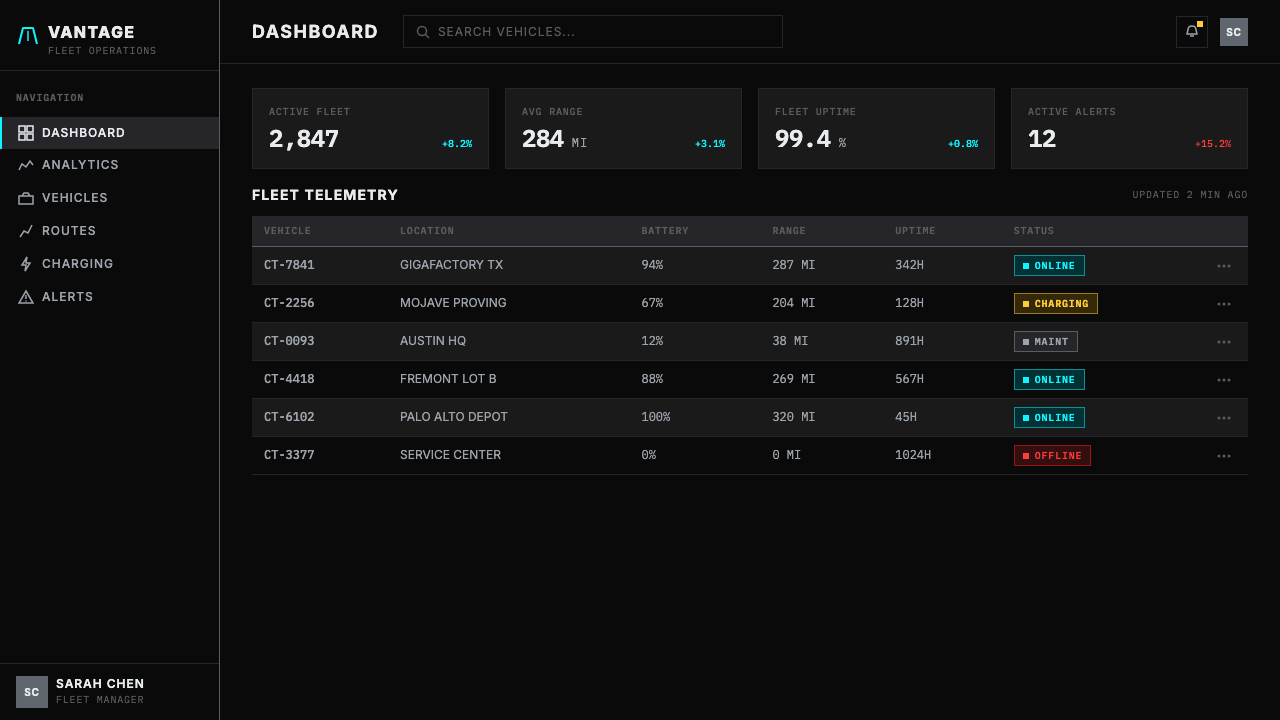Sort by the Location column header

(x=427, y=231)
